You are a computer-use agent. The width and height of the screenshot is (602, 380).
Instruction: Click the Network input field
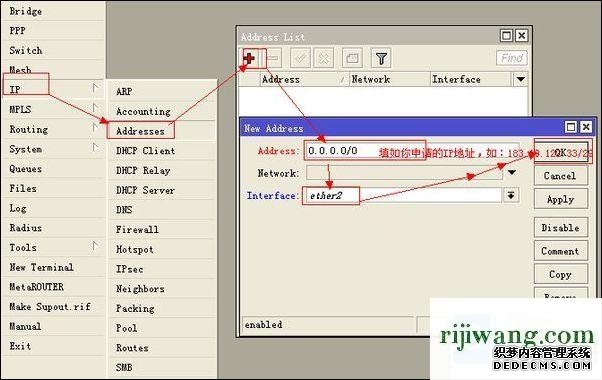tap(404, 173)
